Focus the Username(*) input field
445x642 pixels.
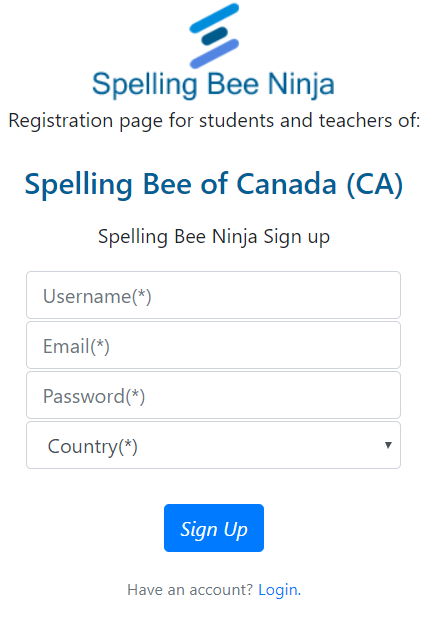click(213, 295)
